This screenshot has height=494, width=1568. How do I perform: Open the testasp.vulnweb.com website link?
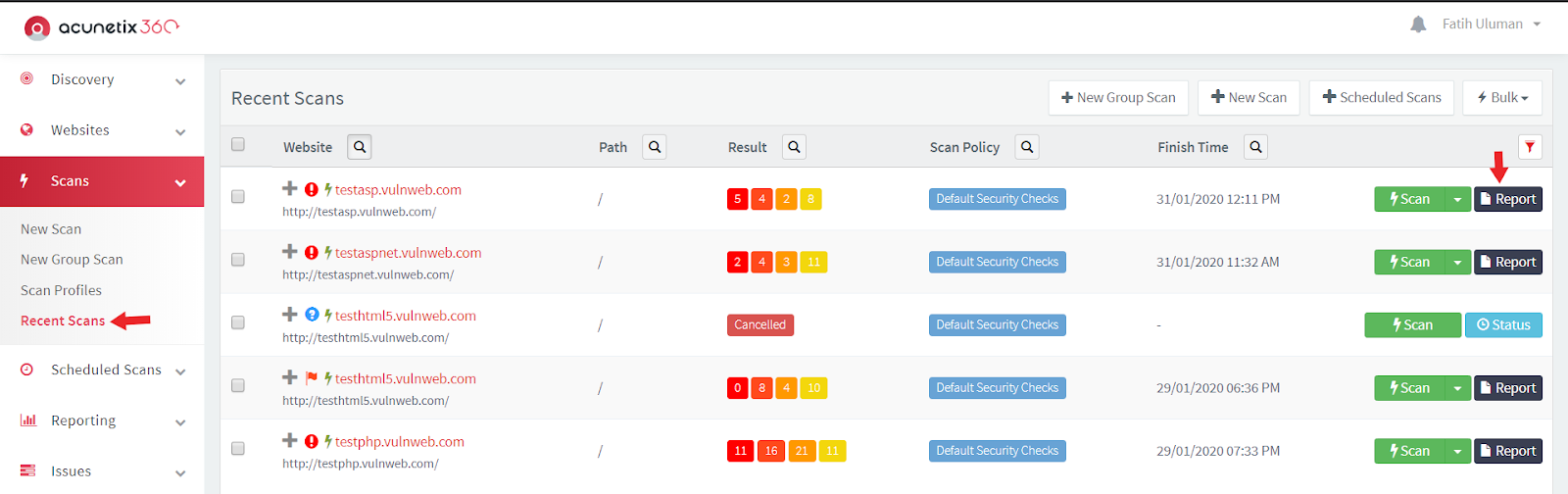pyautogui.click(x=398, y=189)
